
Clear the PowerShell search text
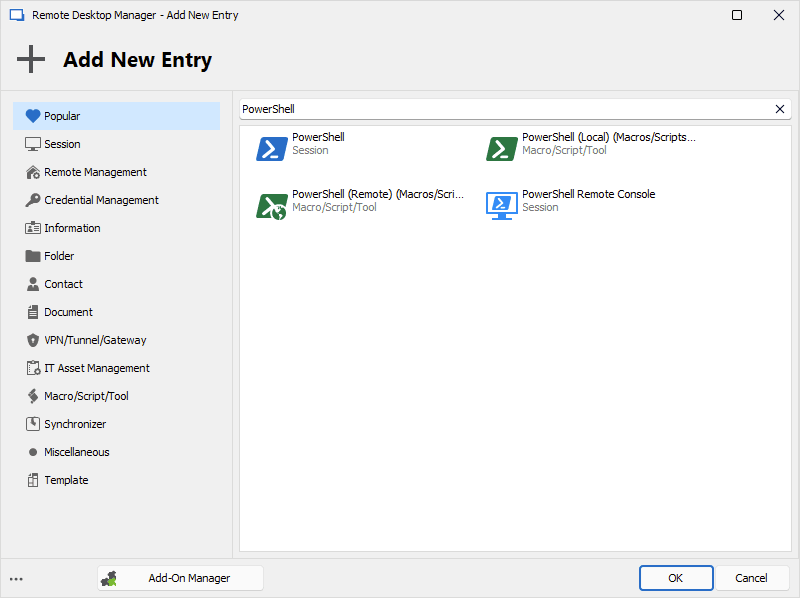click(x=780, y=109)
